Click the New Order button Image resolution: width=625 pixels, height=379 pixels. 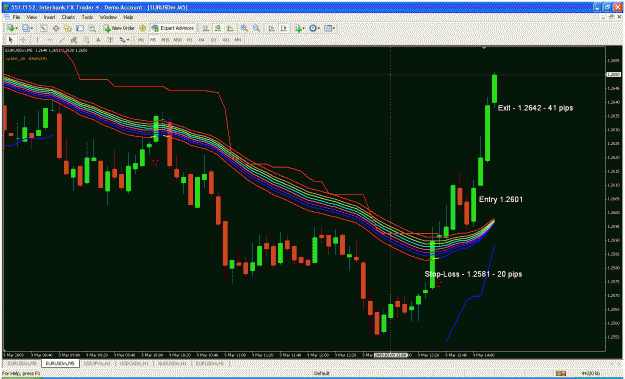pos(119,28)
